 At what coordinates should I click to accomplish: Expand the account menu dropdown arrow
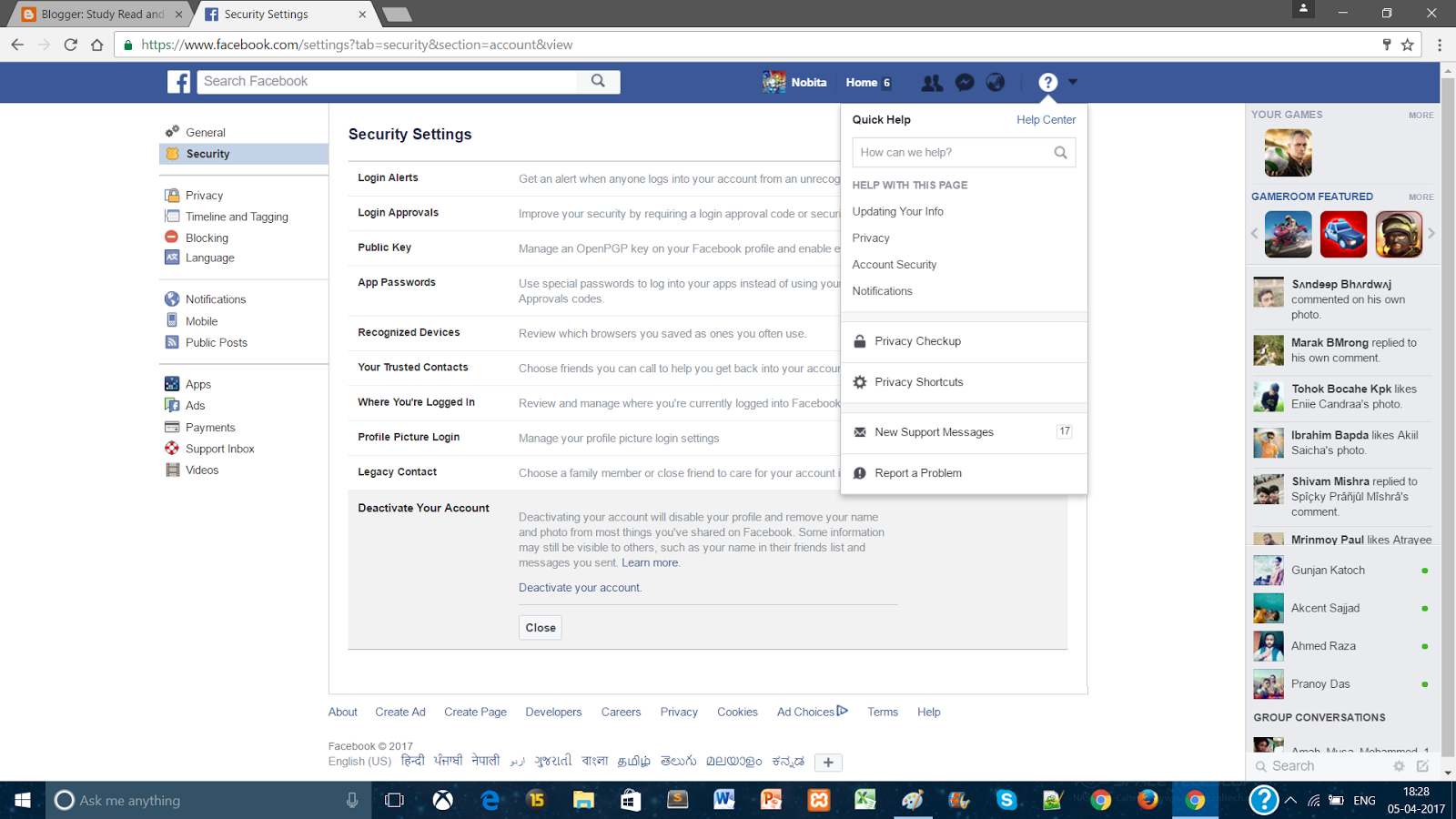point(1073,82)
